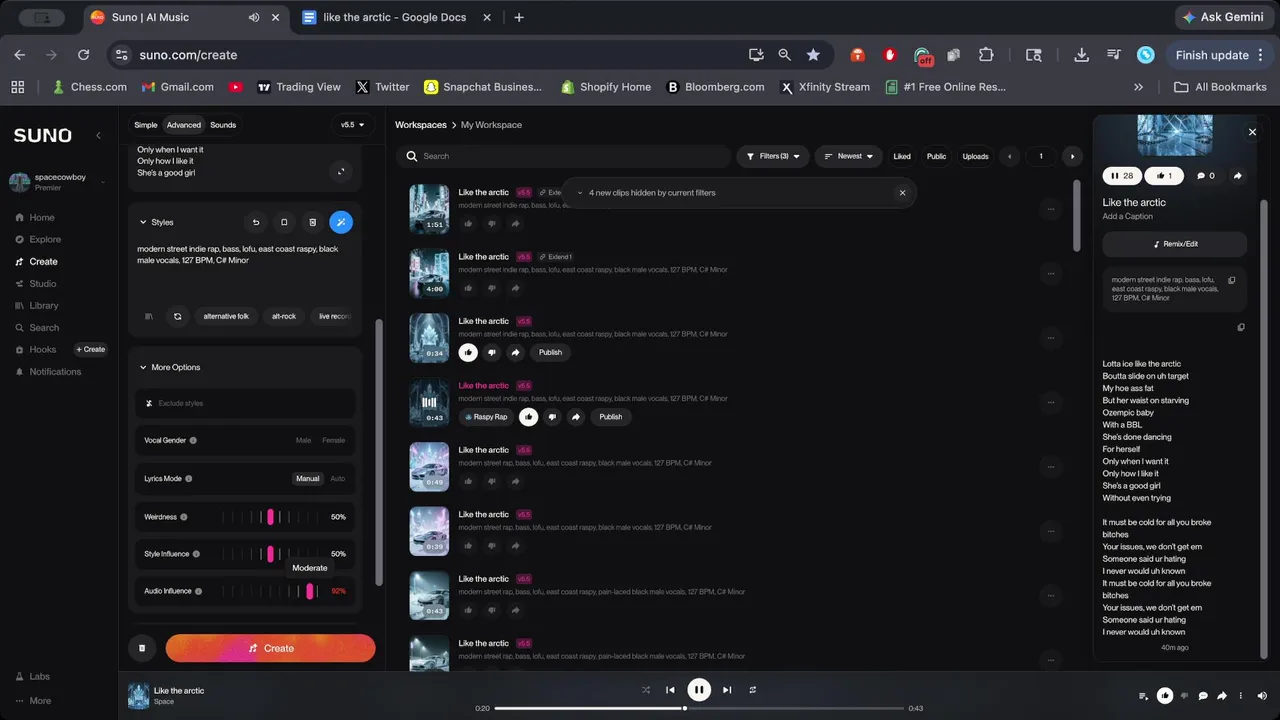Switch to Sounds mode tab

click(x=223, y=125)
